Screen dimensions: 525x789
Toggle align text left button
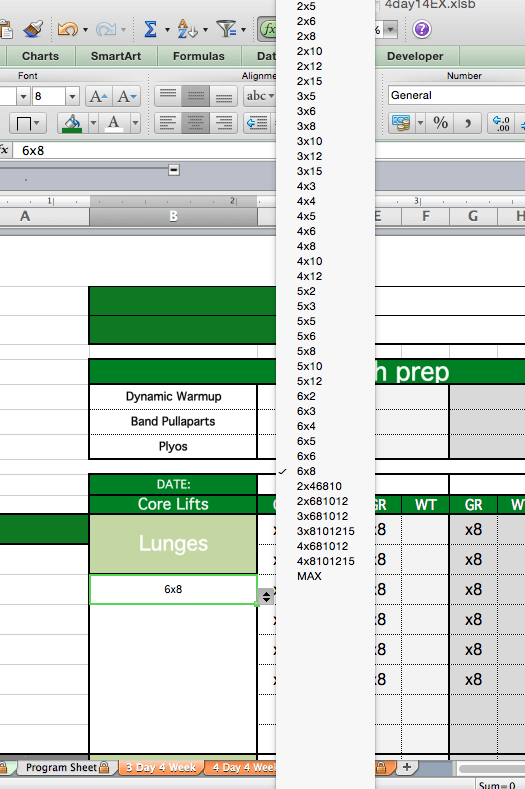point(168,123)
